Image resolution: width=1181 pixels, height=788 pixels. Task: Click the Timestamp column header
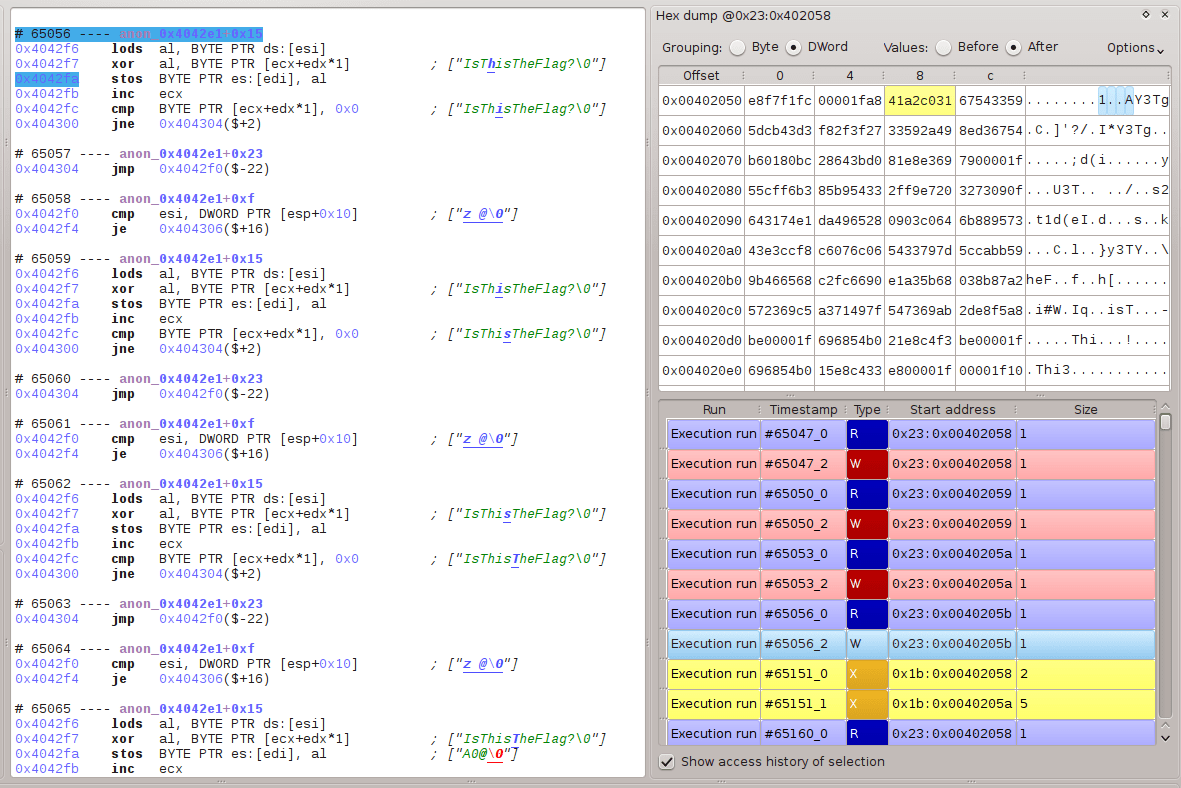coord(801,409)
